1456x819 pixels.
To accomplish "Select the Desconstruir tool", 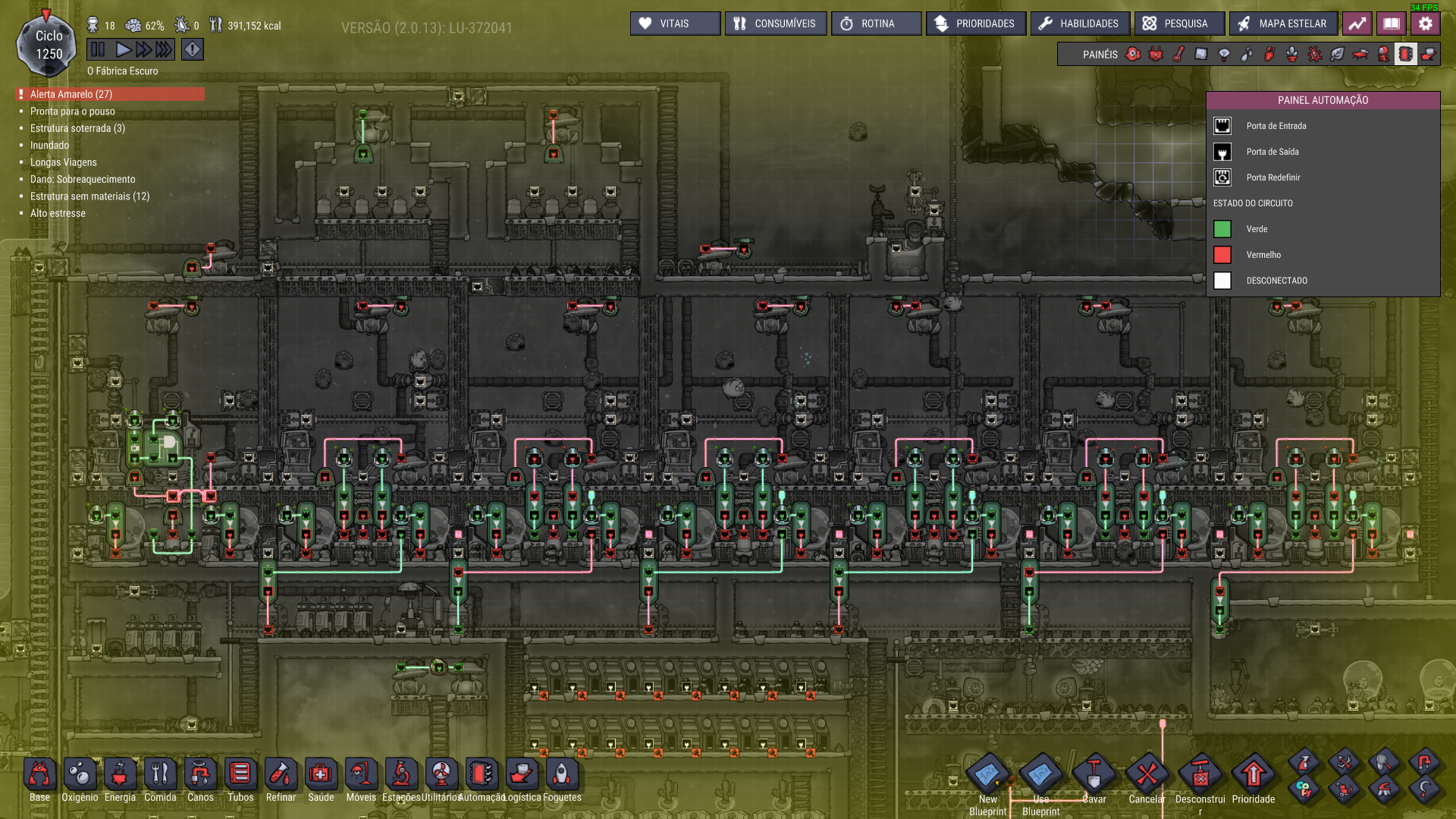I will point(1200,775).
